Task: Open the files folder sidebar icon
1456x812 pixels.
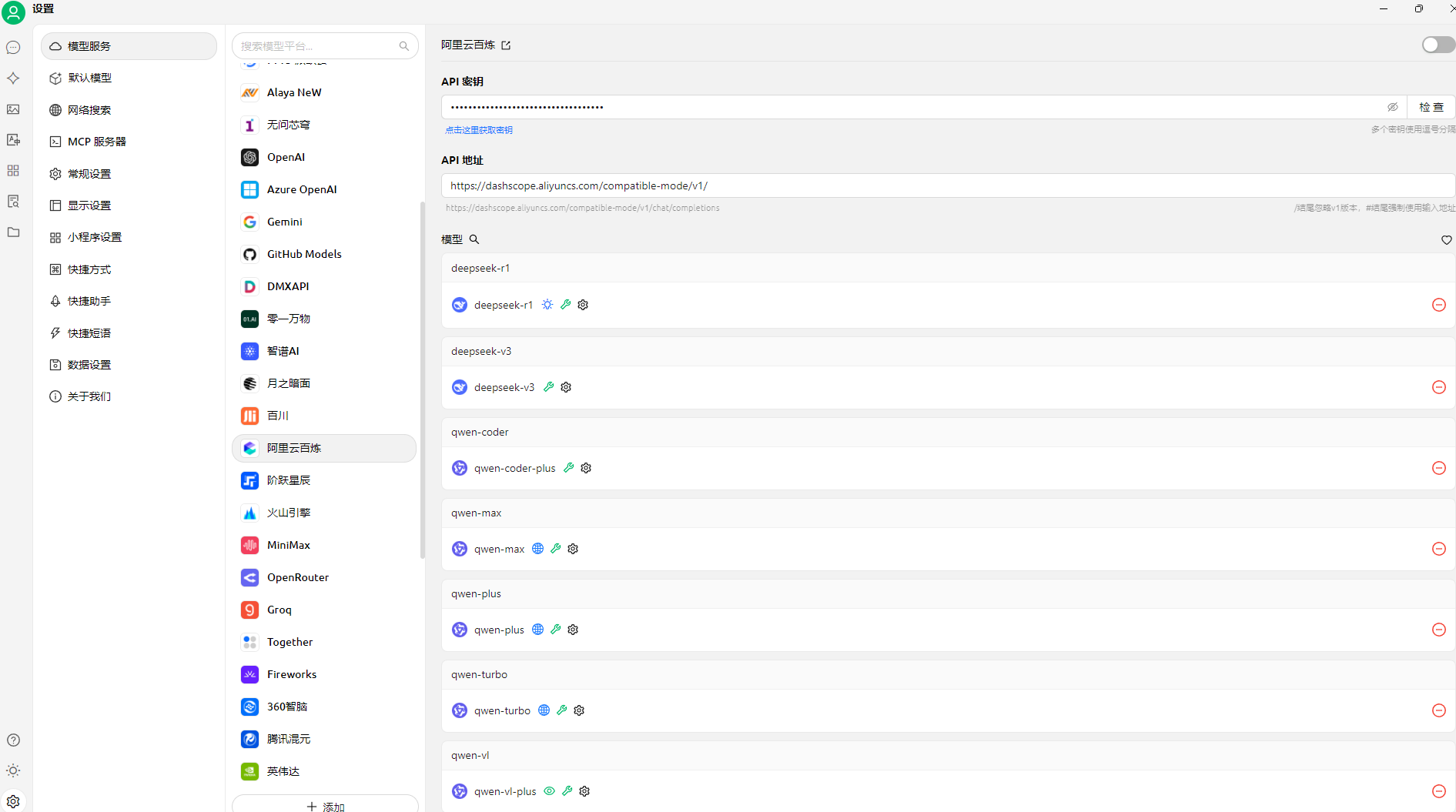Action: (13, 232)
